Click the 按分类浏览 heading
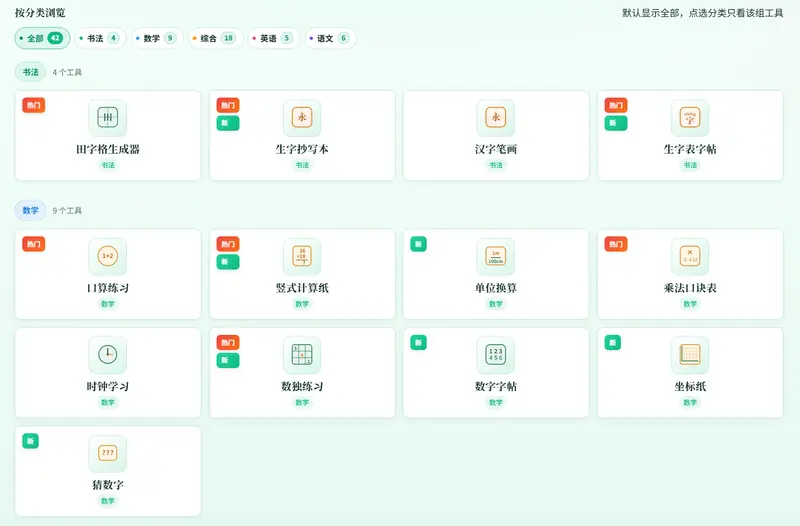Image resolution: width=800 pixels, height=526 pixels. coord(40,13)
